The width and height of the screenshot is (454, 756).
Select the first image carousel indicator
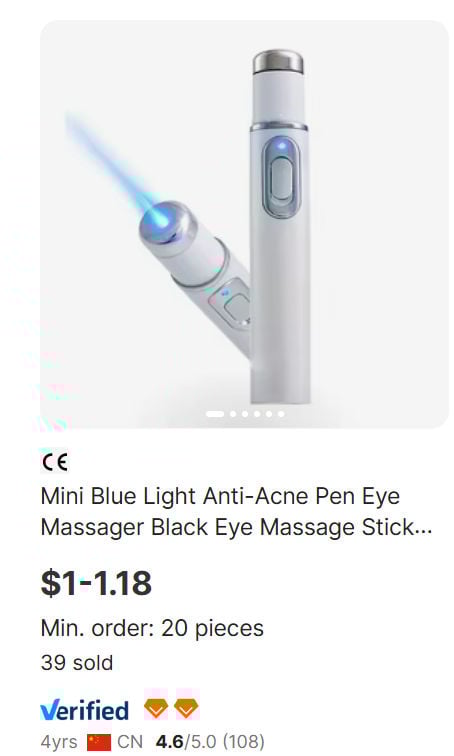pos(214,414)
